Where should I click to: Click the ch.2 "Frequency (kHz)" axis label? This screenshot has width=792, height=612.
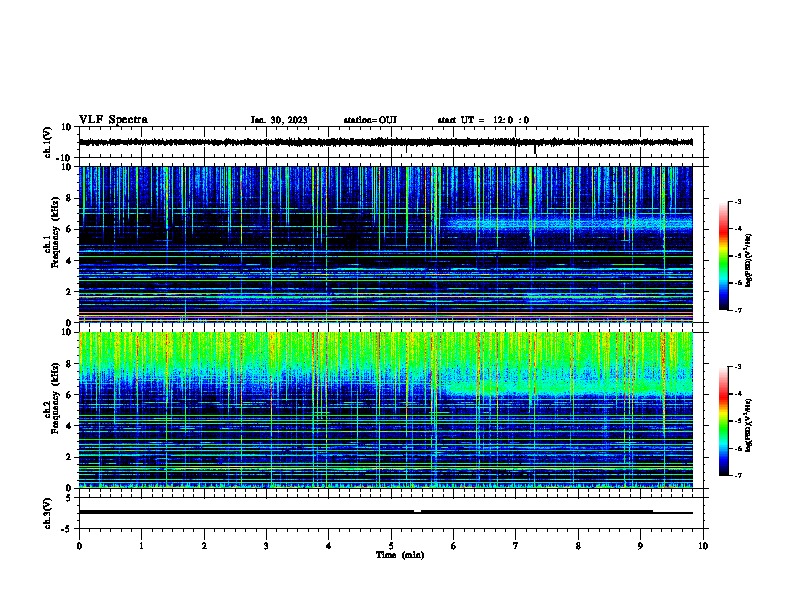point(55,397)
